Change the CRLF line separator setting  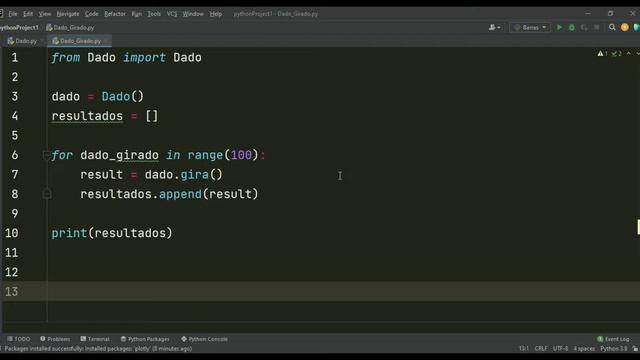(x=541, y=349)
